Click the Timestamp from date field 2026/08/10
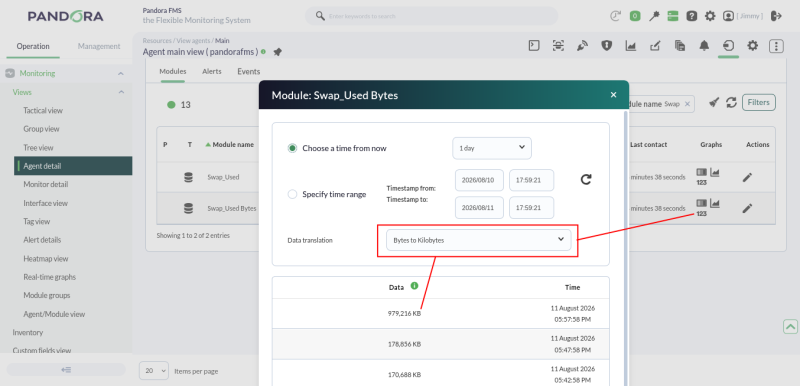Viewport: 800px width, 386px height. coord(479,180)
